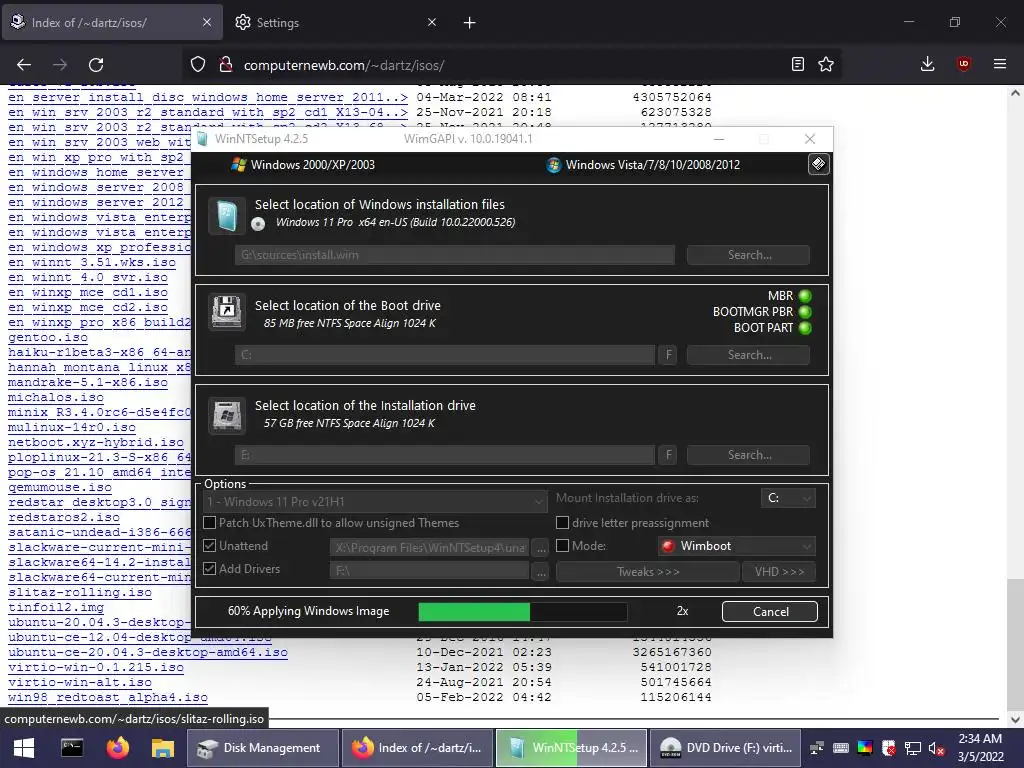Click the BOOTMGR PBR green status light
This screenshot has width=1024, height=768.
point(805,312)
